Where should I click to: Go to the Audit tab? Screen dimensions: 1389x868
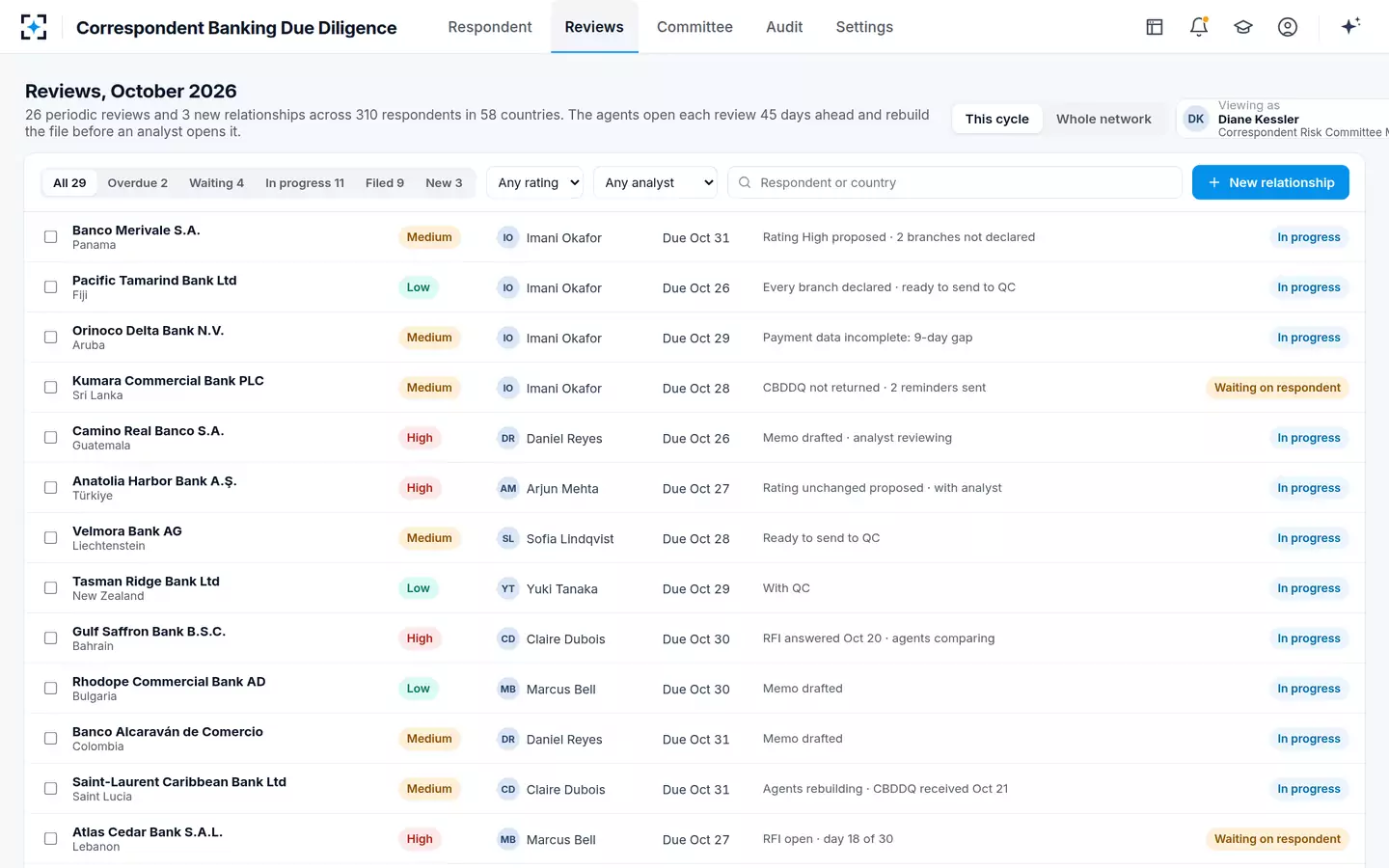[784, 27]
